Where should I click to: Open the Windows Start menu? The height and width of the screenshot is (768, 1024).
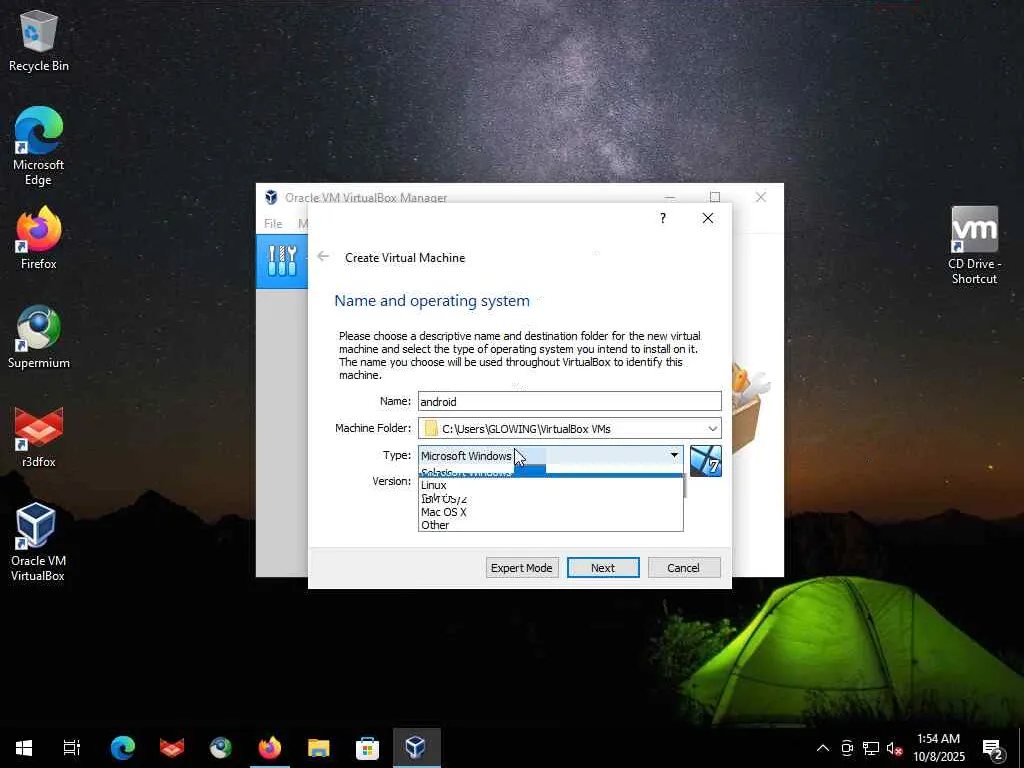[24, 748]
